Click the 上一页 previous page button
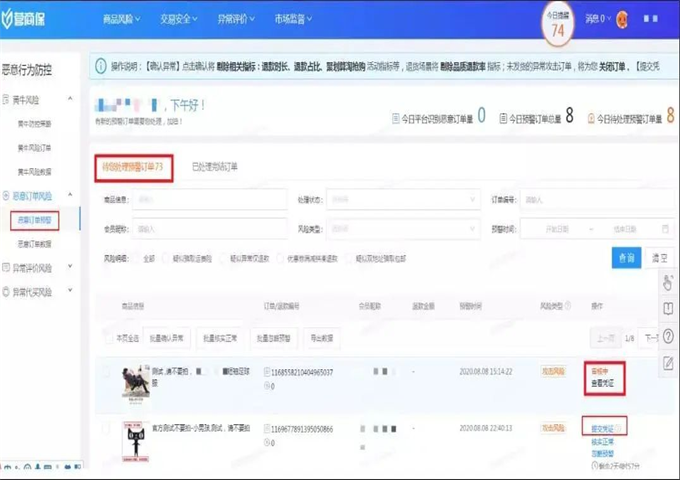This screenshot has width=680, height=480. tap(605, 338)
